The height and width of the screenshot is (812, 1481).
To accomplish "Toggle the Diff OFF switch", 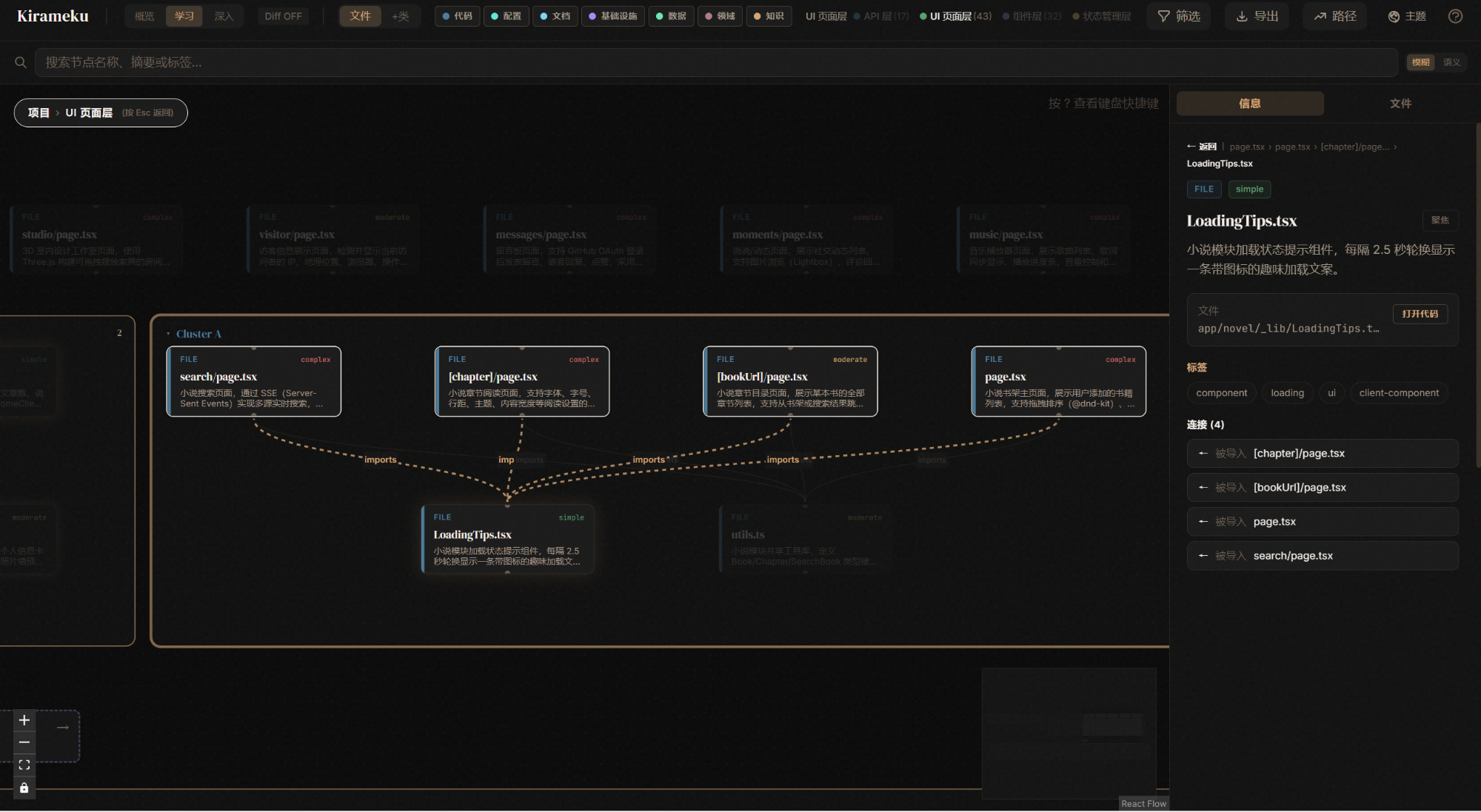I will (284, 16).
